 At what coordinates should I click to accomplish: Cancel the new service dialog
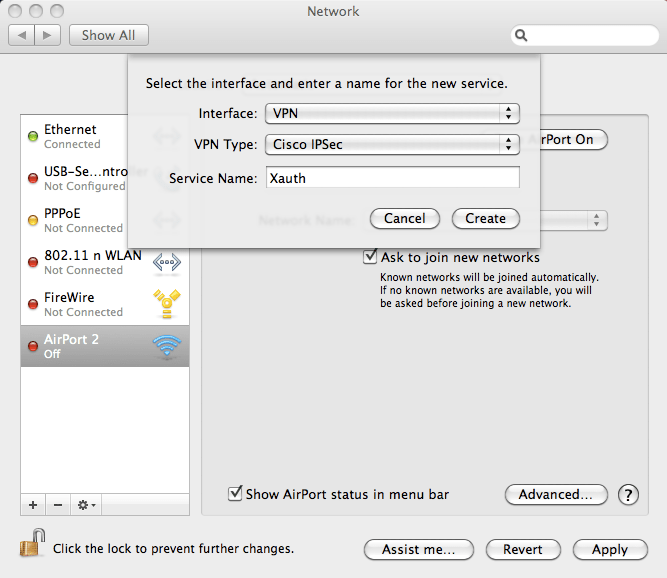click(x=405, y=219)
